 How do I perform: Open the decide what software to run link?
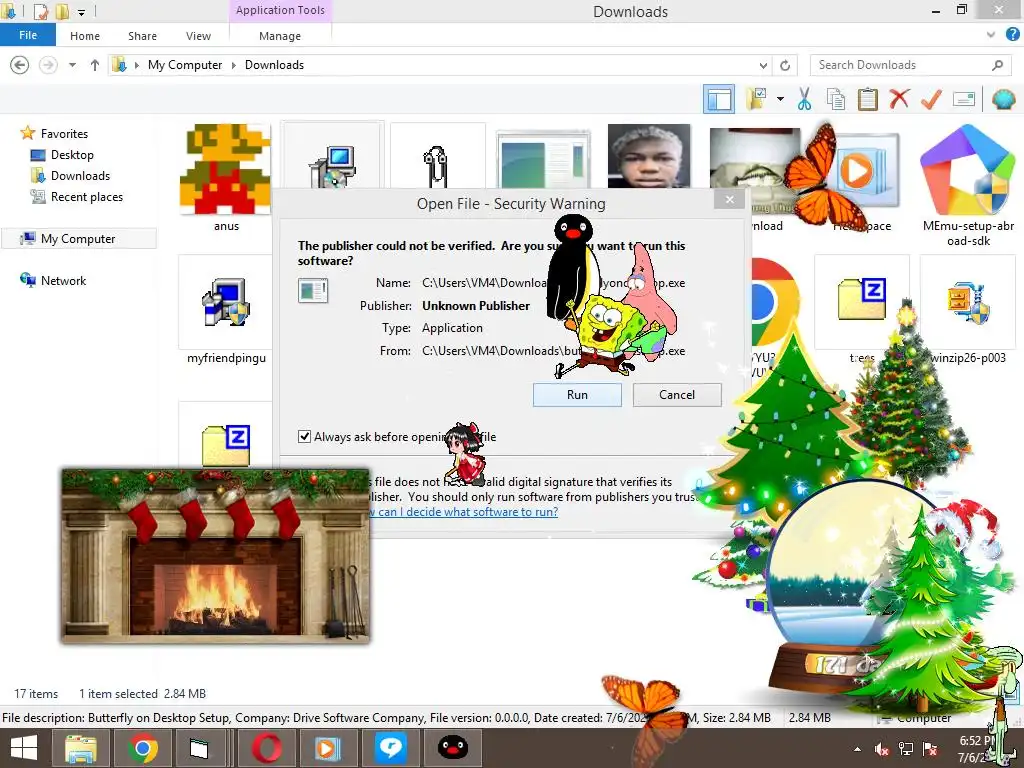[464, 511]
